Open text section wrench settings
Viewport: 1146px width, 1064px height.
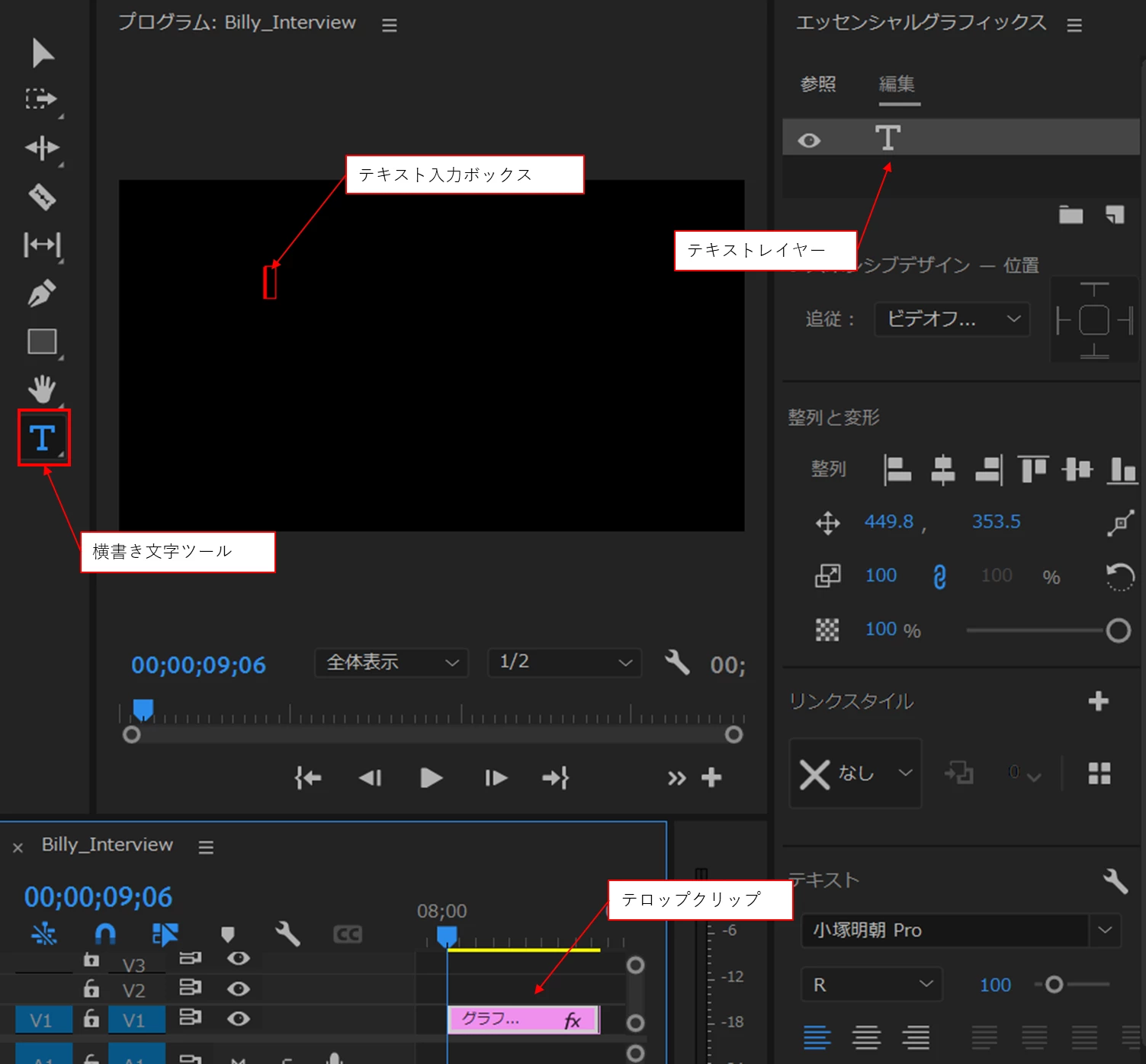coord(1116,881)
